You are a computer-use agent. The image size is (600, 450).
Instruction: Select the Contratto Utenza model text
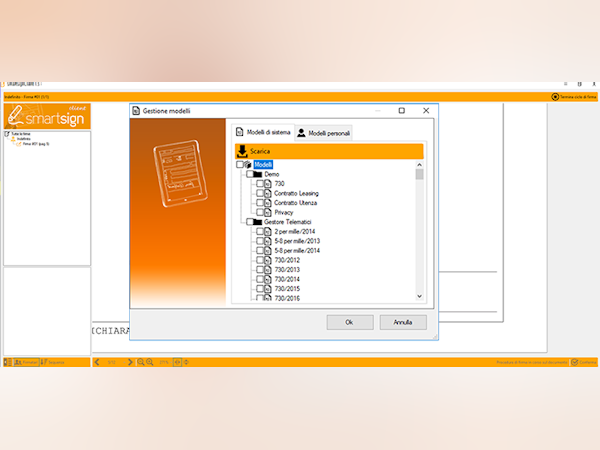click(295, 203)
